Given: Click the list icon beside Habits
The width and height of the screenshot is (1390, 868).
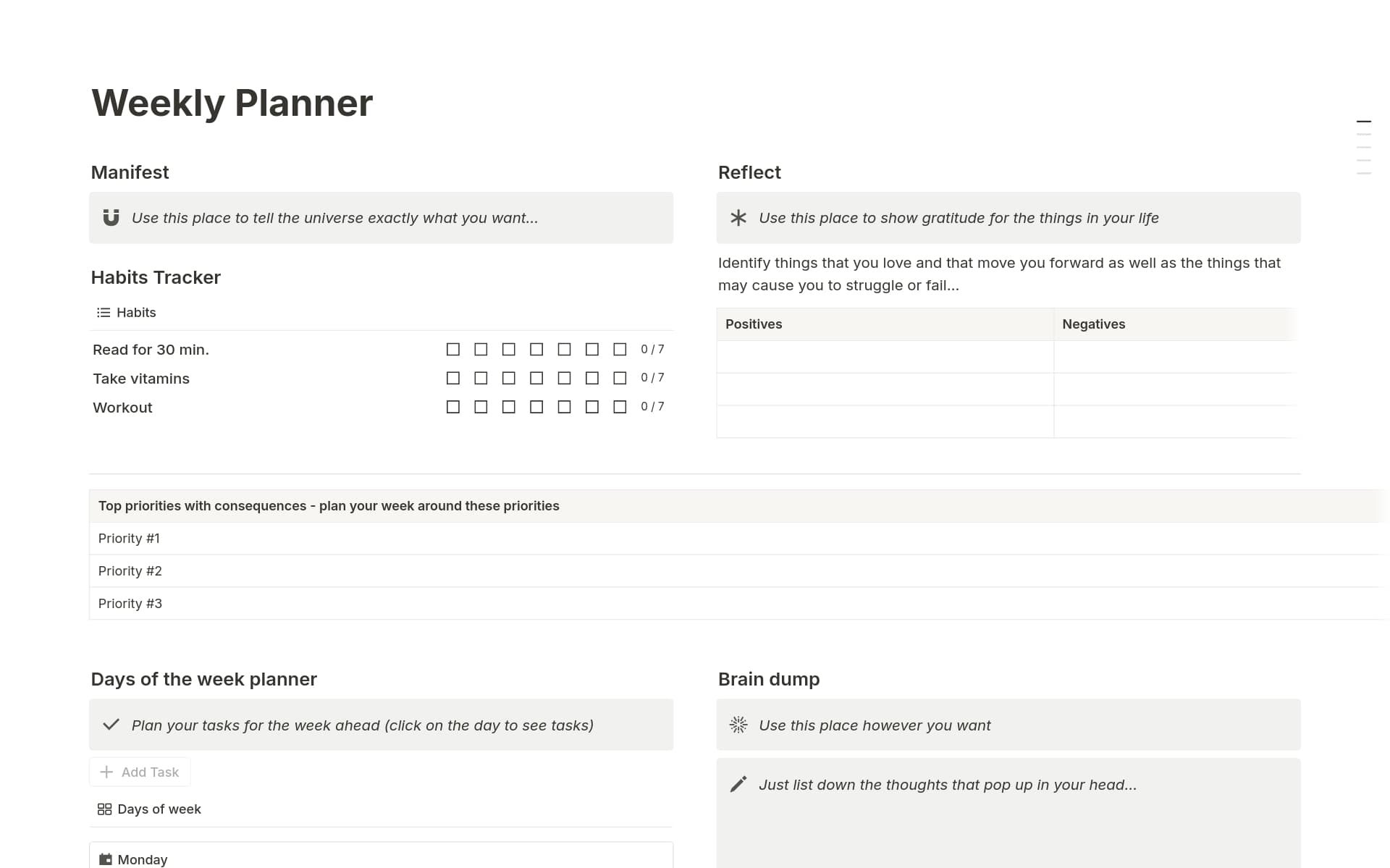Looking at the screenshot, I should [103, 312].
